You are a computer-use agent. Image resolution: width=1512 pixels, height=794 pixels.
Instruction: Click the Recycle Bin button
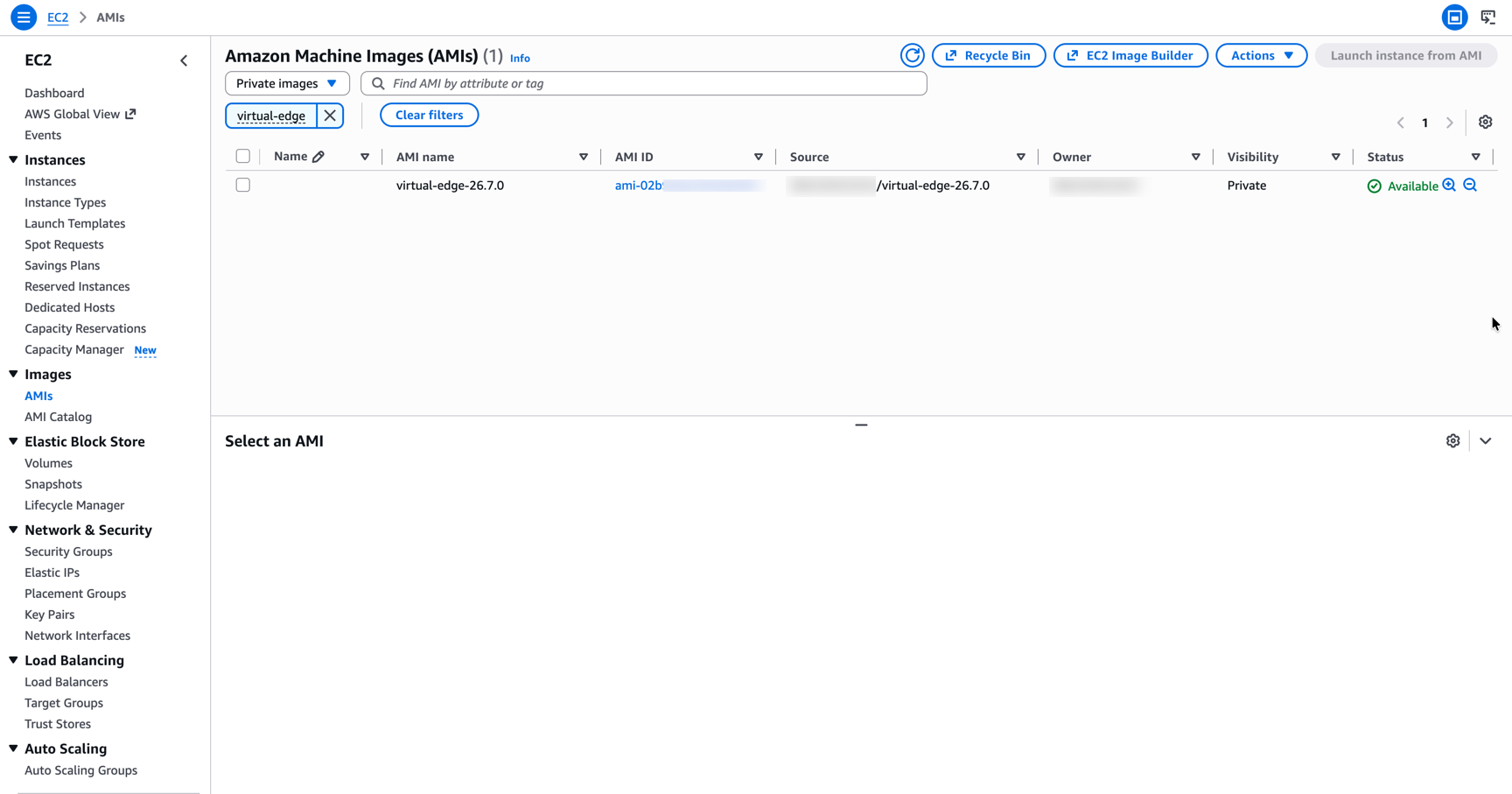(x=989, y=55)
